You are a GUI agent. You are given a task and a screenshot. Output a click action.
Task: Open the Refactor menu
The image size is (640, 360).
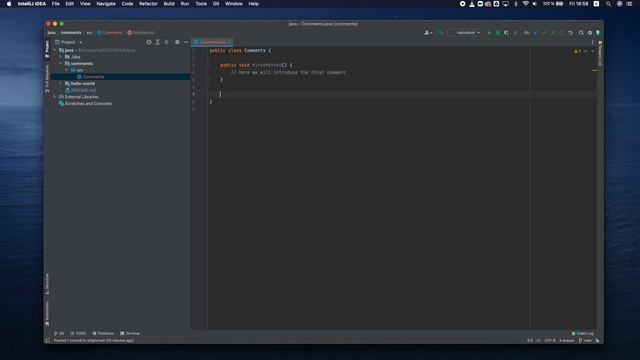148,4
